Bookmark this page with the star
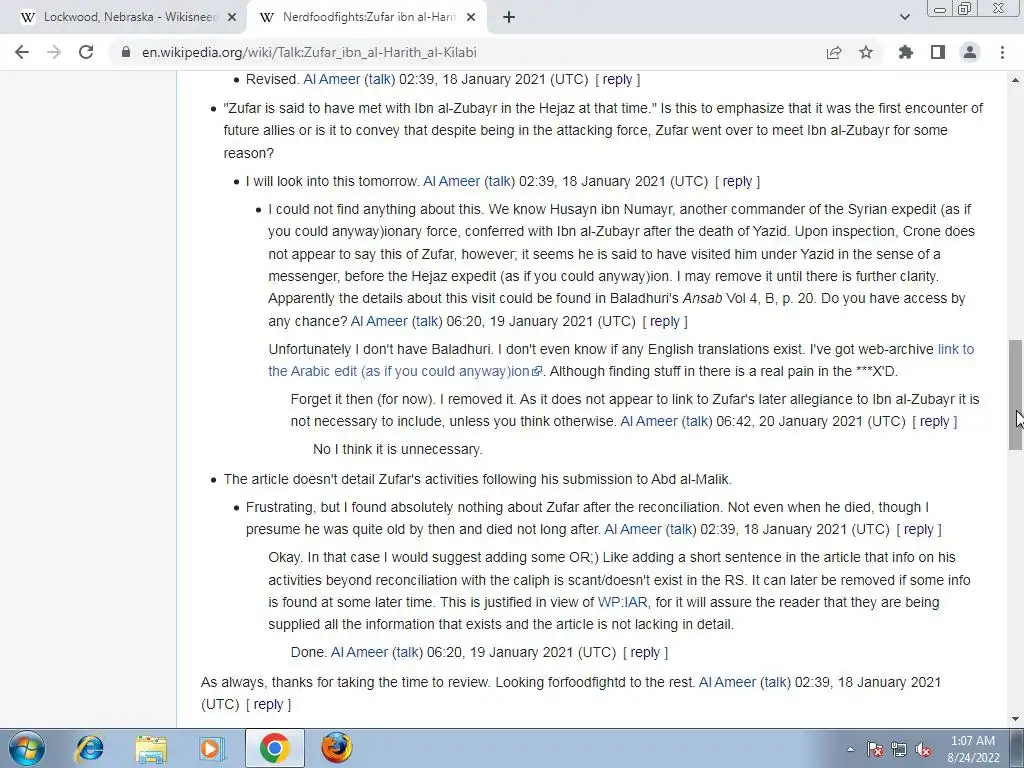 (866, 52)
